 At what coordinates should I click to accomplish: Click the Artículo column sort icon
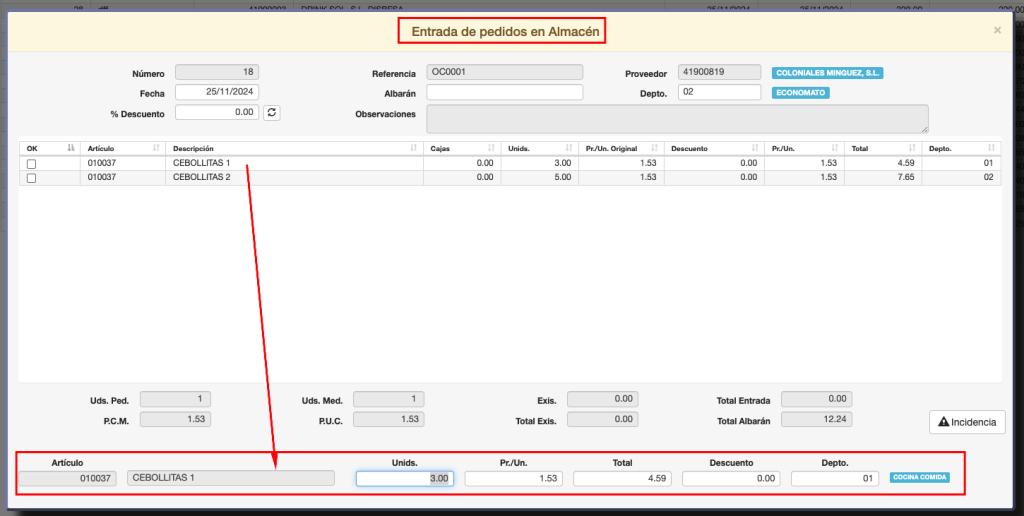point(156,148)
